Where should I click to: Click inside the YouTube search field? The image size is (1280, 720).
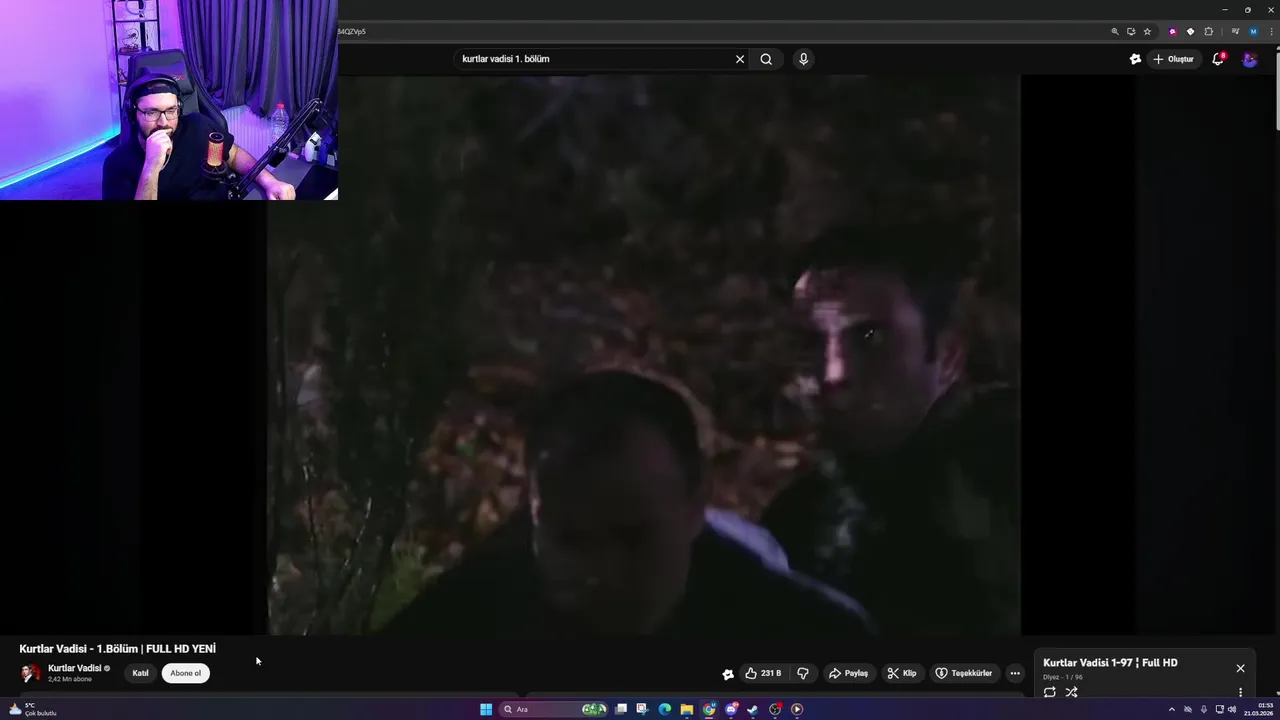pos(595,59)
